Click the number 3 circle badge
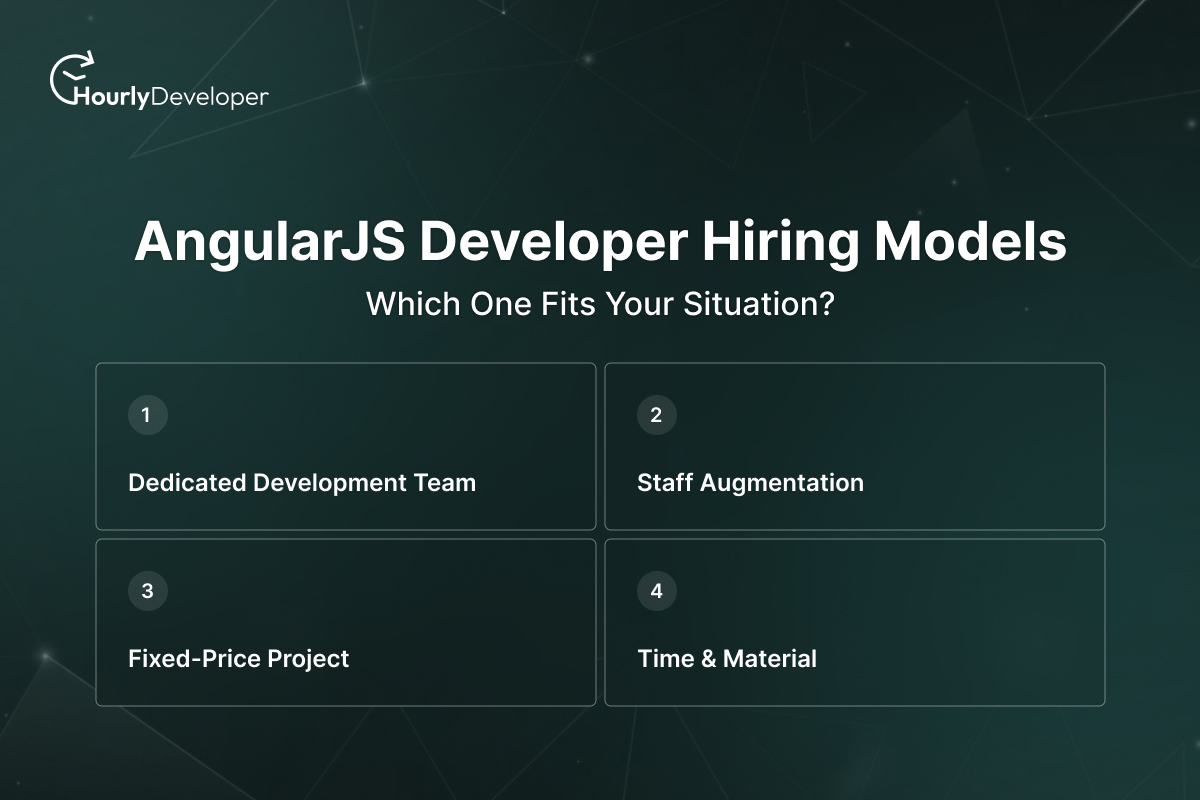Image resolution: width=1200 pixels, height=800 pixels. pyautogui.click(x=148, y=591)
